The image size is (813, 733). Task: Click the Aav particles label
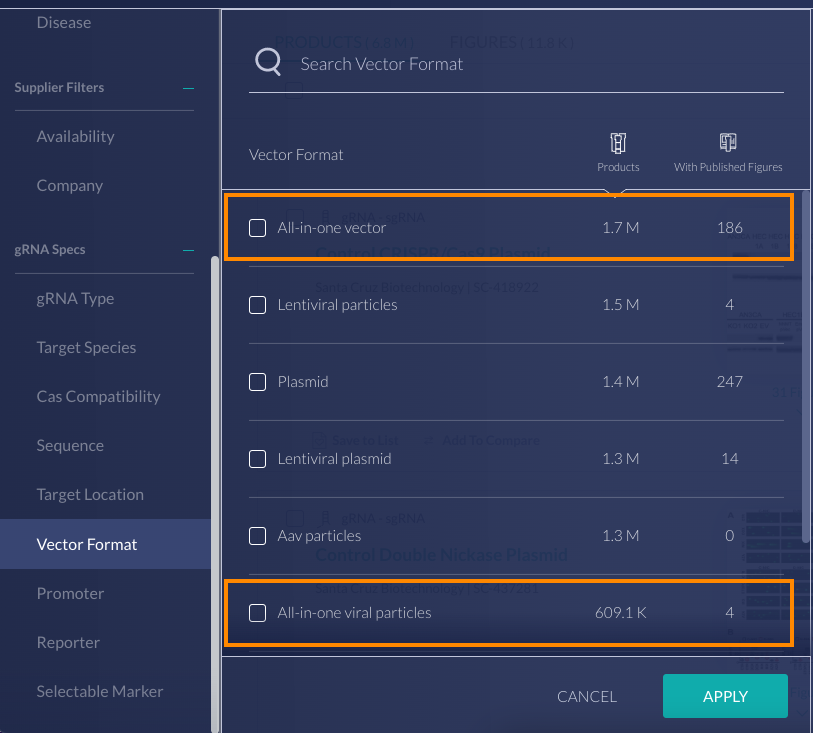[x=319, y=536]
